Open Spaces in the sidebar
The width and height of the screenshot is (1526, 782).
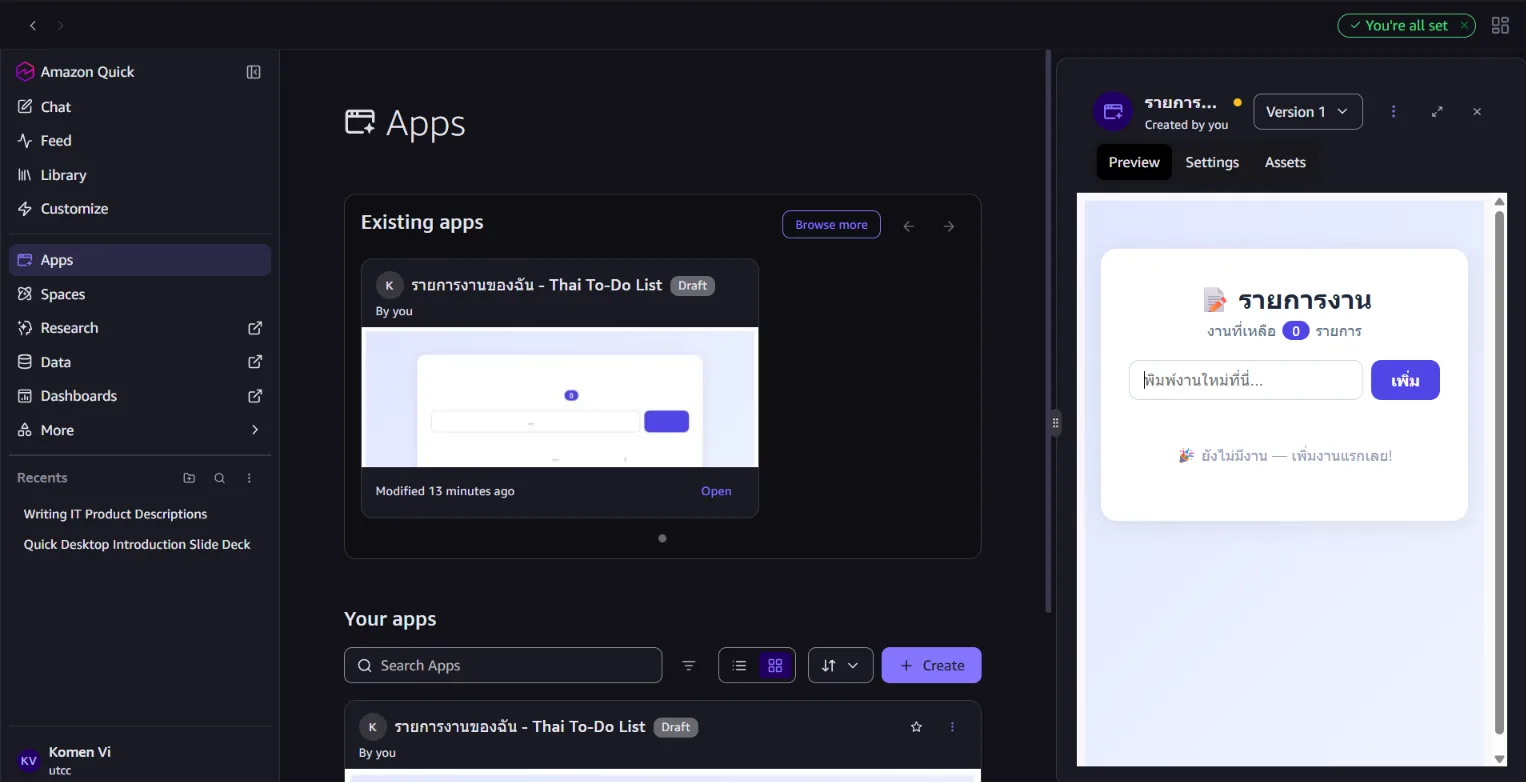[x=140, y=294]
